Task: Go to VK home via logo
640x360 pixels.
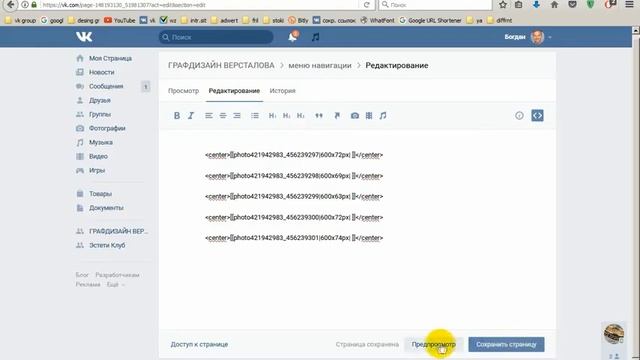Action: coord(84,37)
